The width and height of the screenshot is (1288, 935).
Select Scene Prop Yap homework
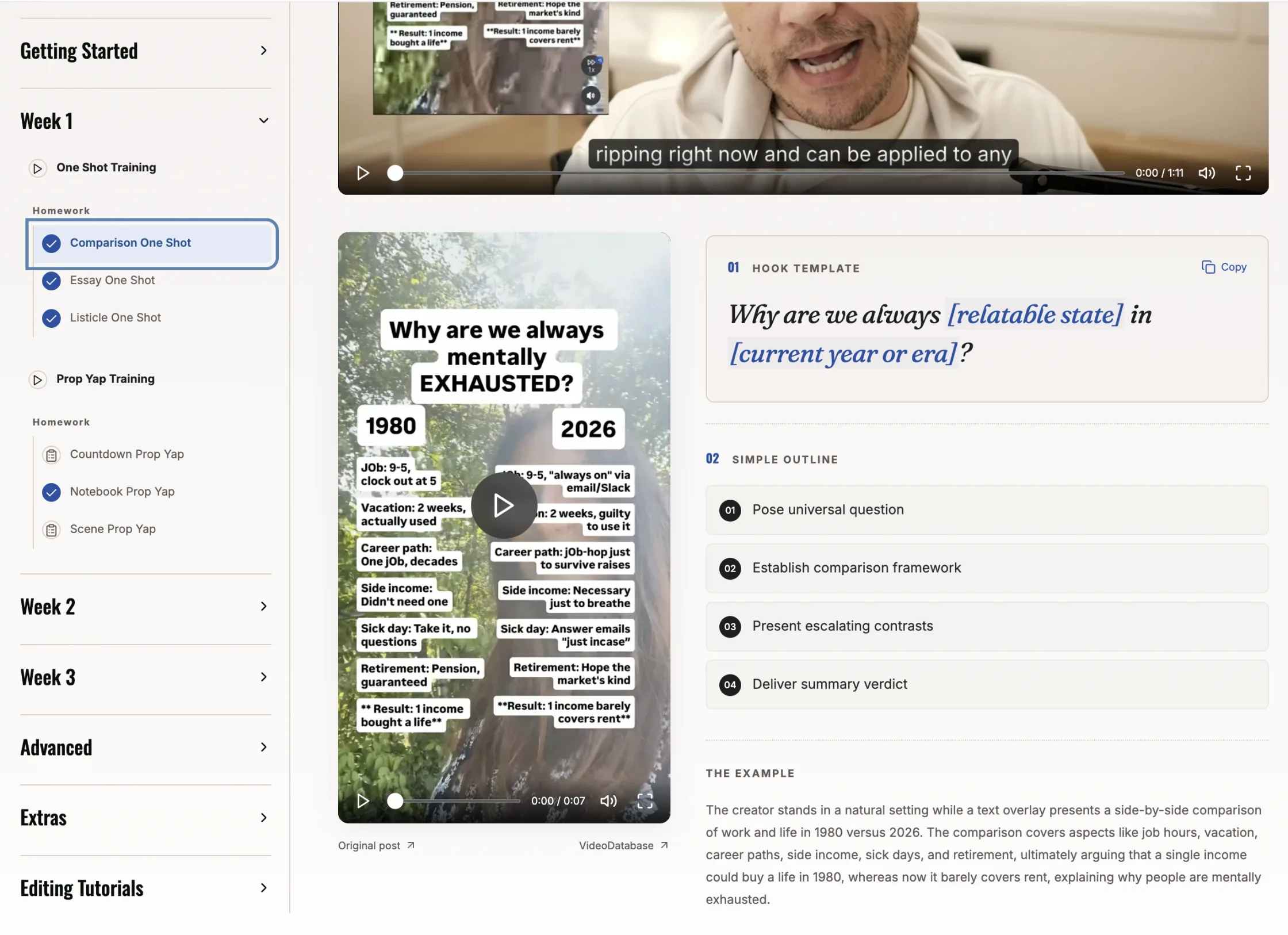tap(113, 530)
